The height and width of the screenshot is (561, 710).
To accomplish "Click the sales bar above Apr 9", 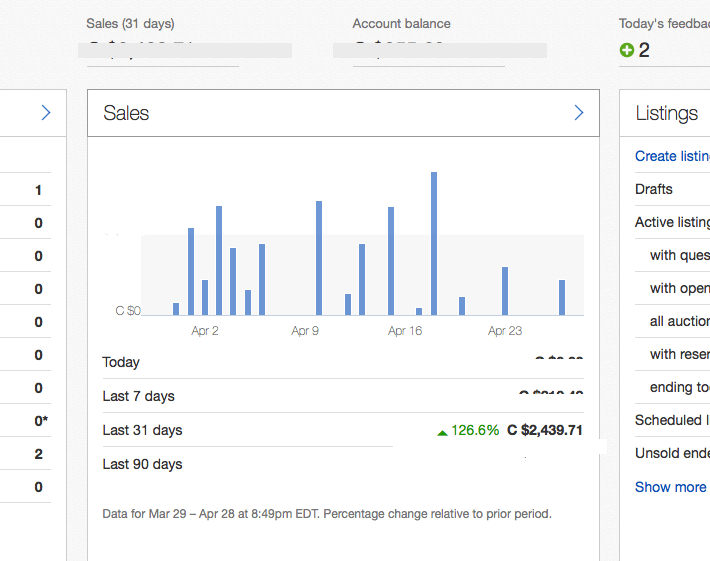I will (319, 258).
